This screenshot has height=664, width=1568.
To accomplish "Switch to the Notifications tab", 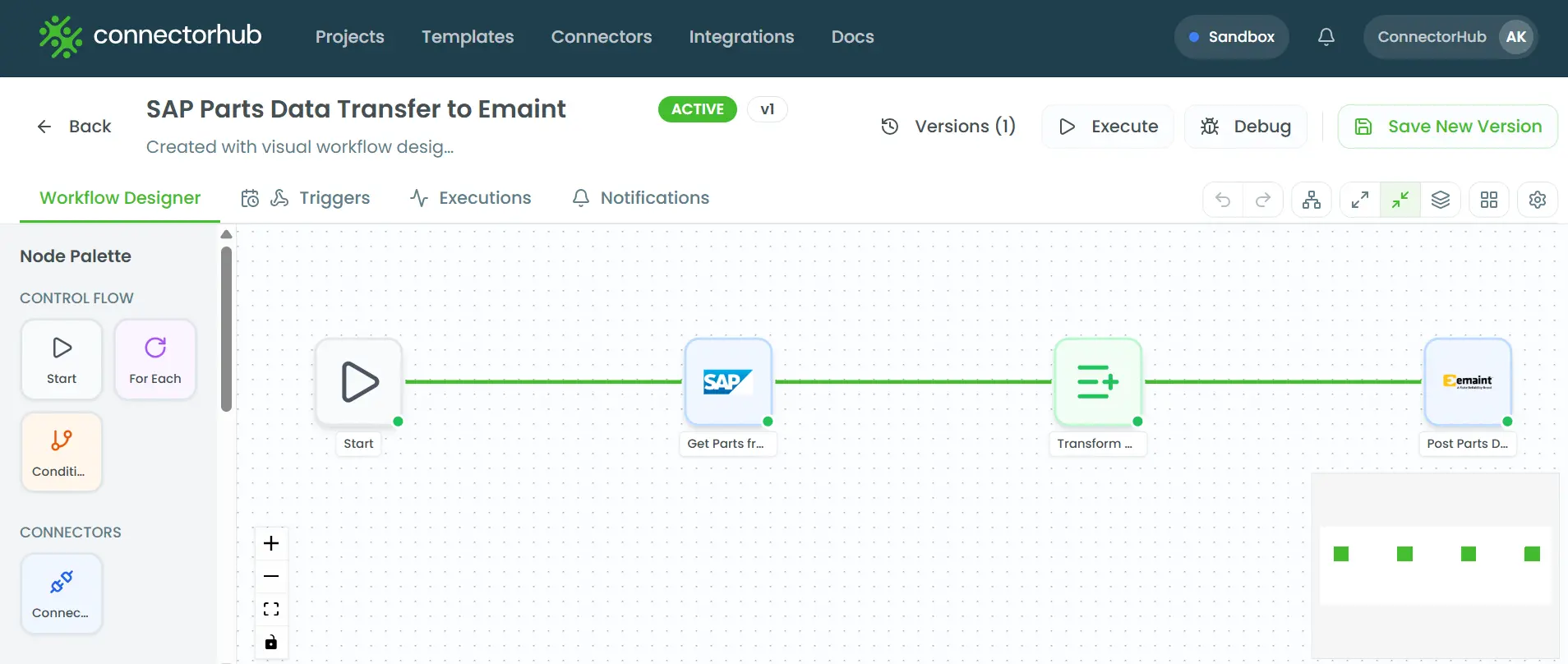I will [x=641, y=198].
